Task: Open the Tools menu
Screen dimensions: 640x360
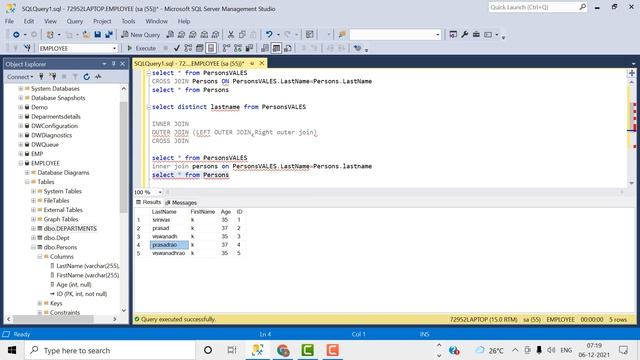Action: click(x=128, y=21)
